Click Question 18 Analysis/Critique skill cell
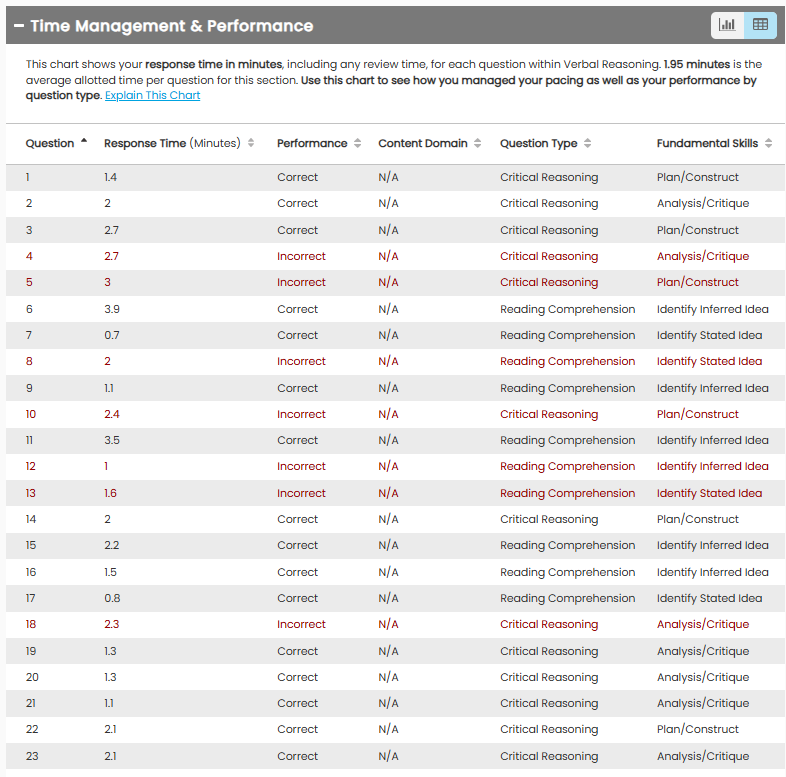This screenshot has height=777, width=786. [x=702, y=624]
